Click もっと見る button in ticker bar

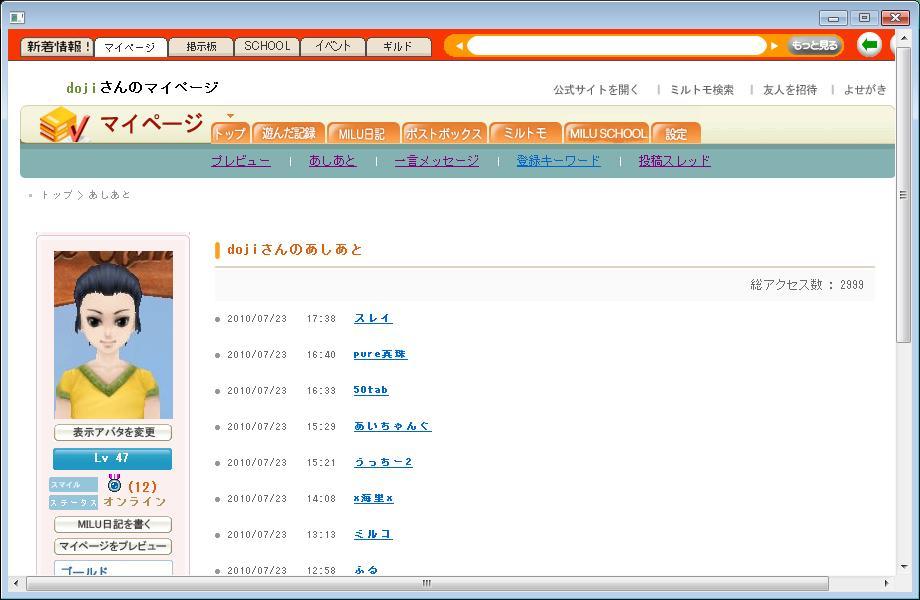coord(814,46)
